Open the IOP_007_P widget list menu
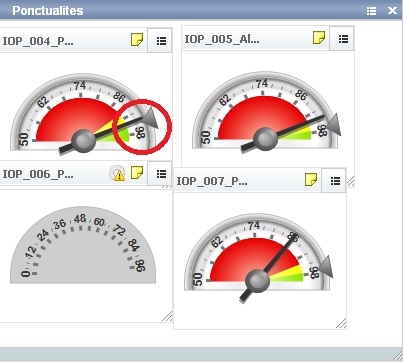 click(335, 181)
